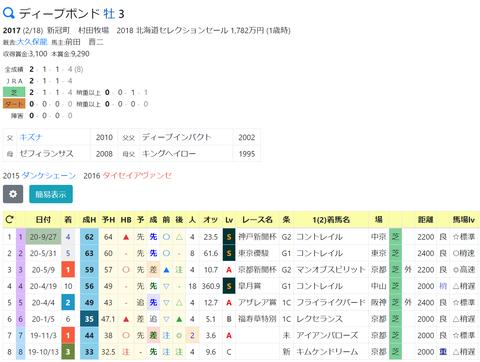Viewport: 480px width, 362px height.
Task: Click S level badge in 皐月賞 row
Action: click(229, 286)
